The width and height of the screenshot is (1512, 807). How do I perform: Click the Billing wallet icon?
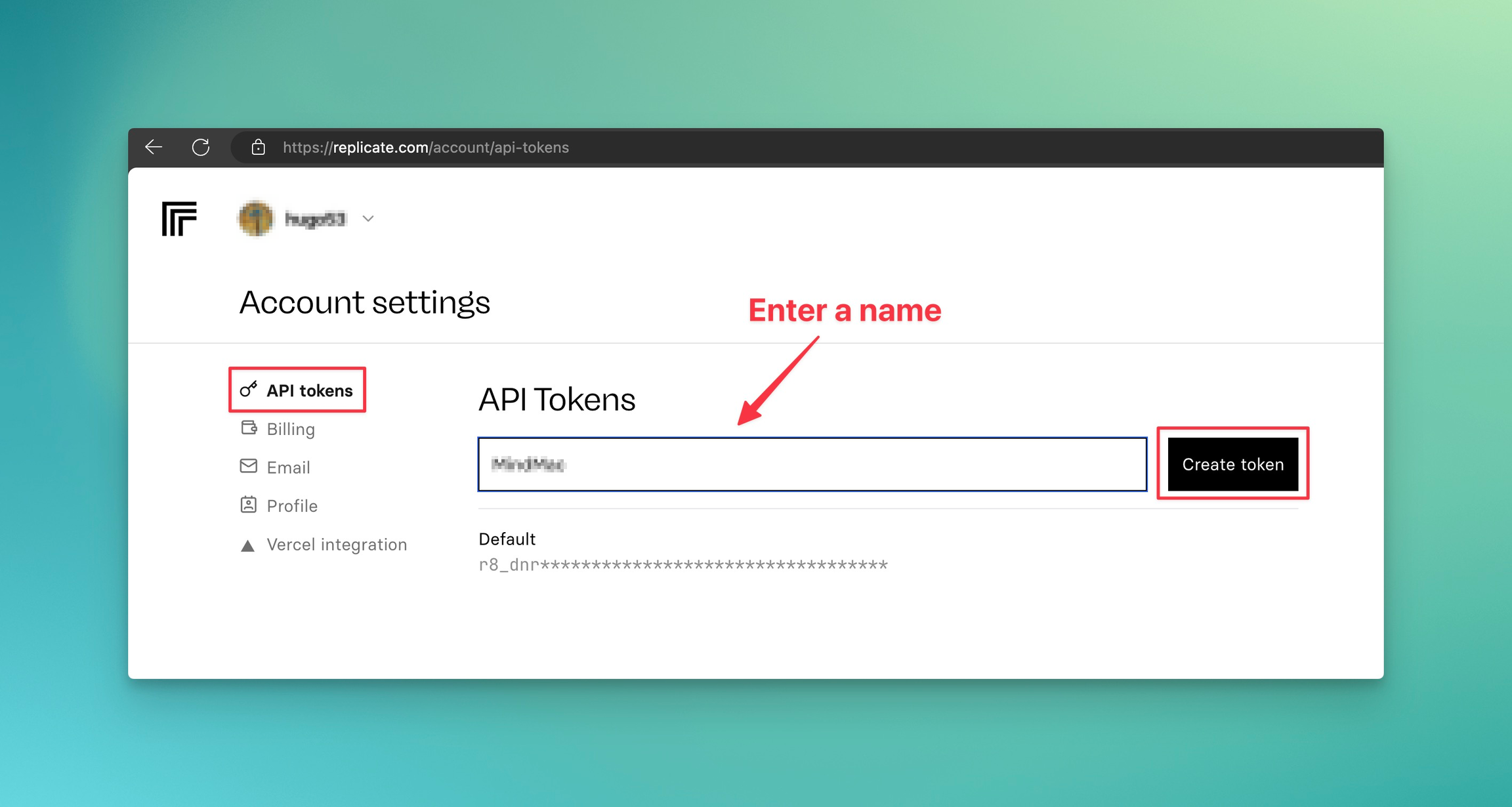pyautogui.click(x=249, y=428)
